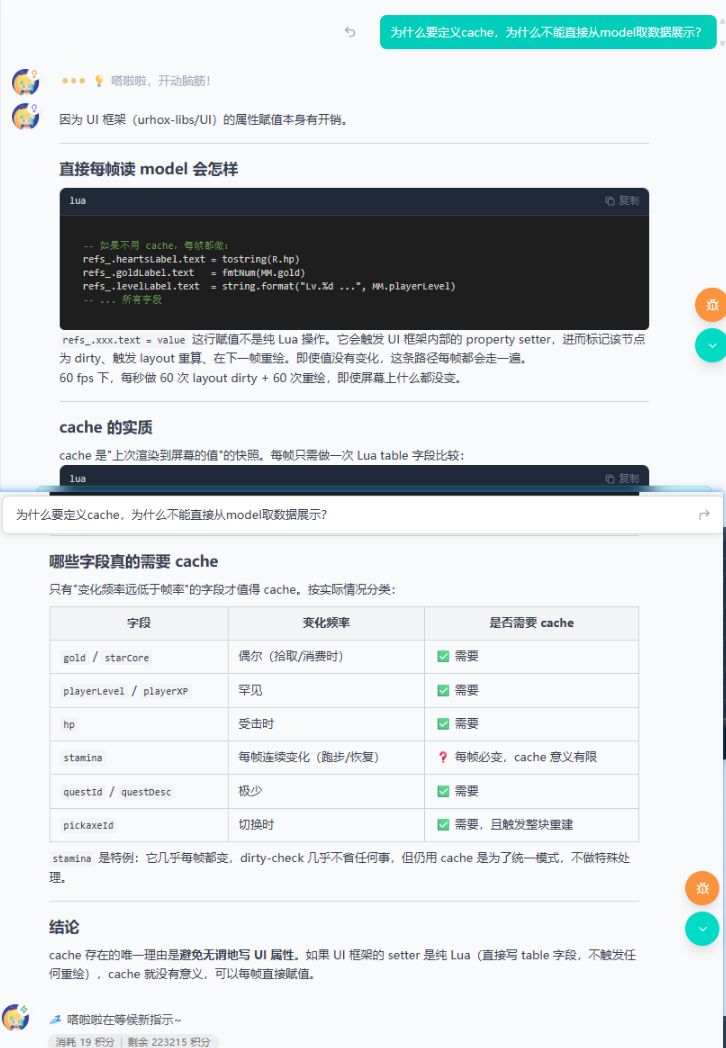The height and width of the screenshot is (1048, 726).
Task: Click the 极少 frequency cell
Action: click(326, 791)
